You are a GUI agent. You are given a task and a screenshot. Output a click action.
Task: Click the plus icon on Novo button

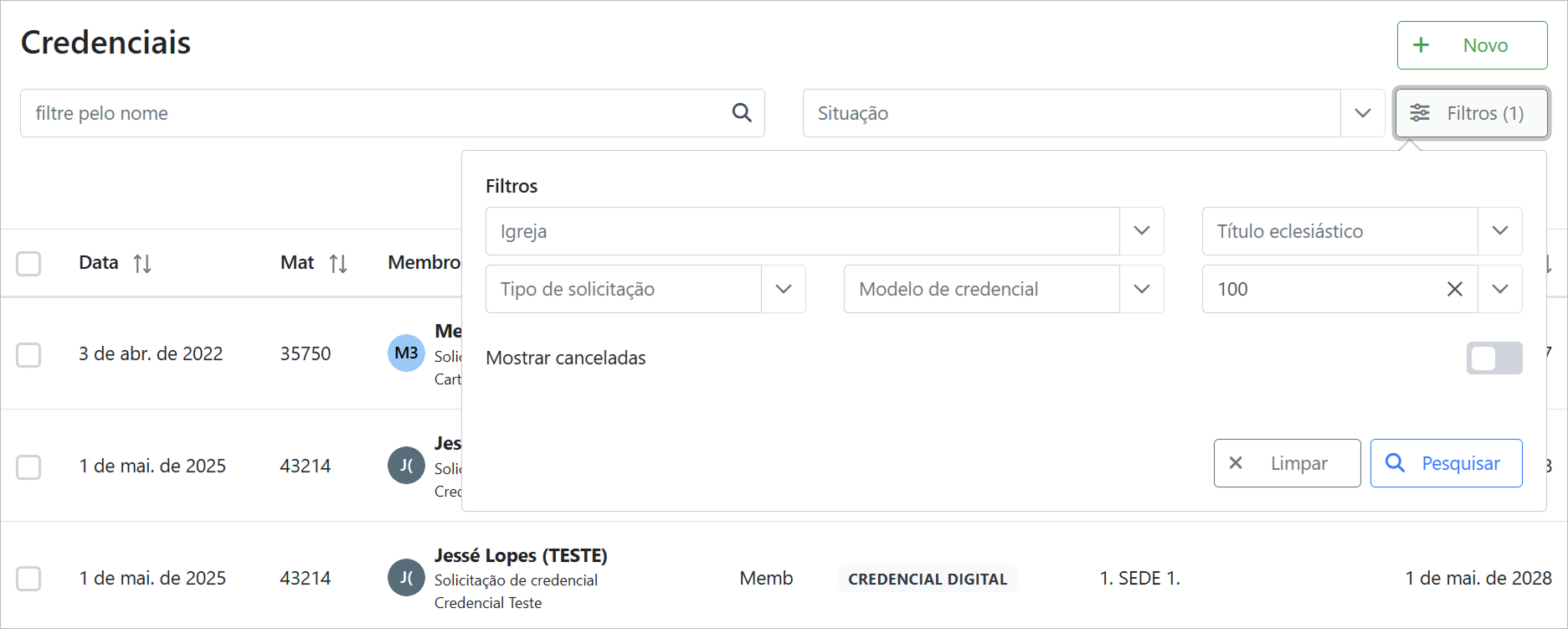coord(1421,45)
